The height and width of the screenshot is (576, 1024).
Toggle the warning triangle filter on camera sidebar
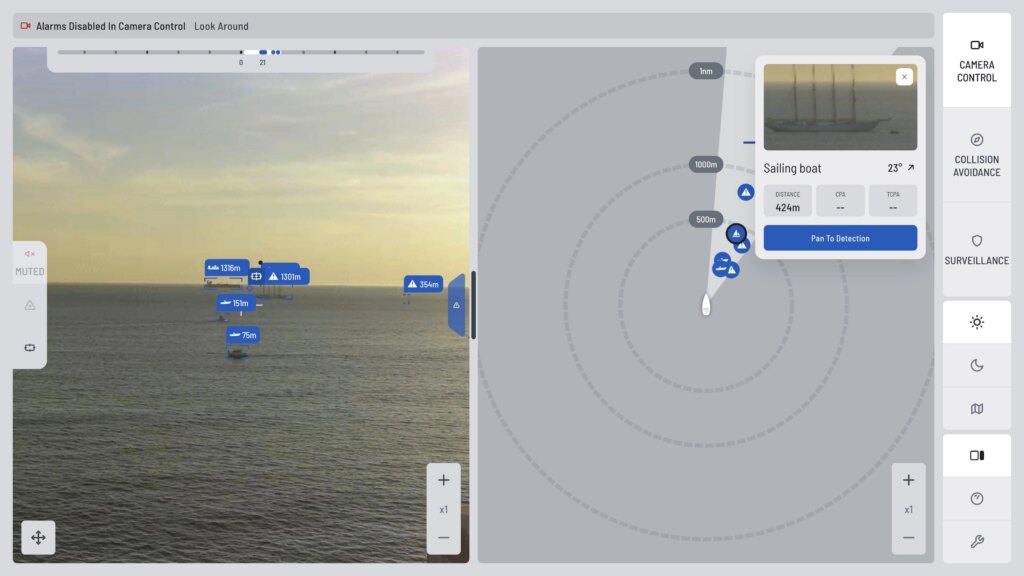point(29,305)
